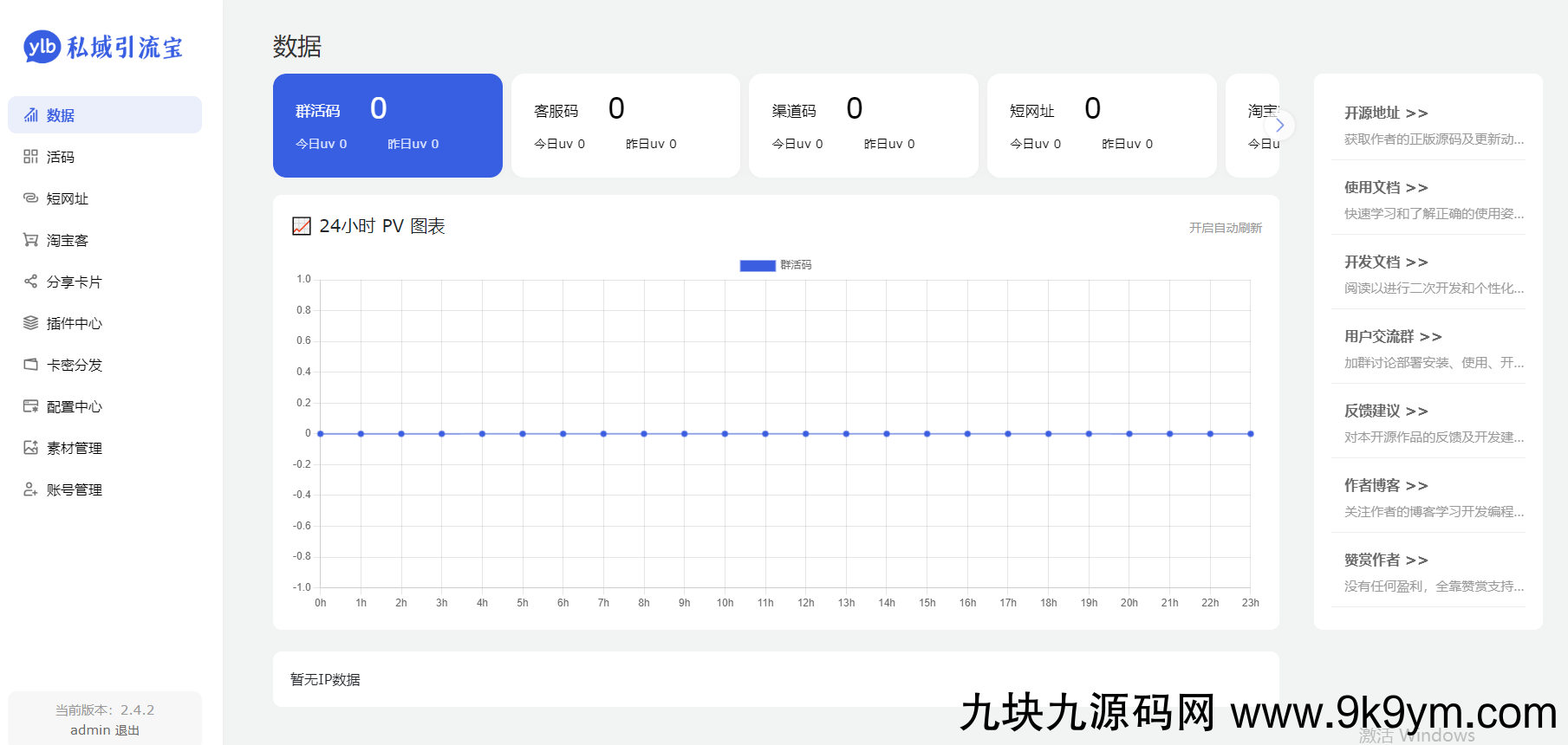Click the 插件中心 layers icon

[30, 323]
